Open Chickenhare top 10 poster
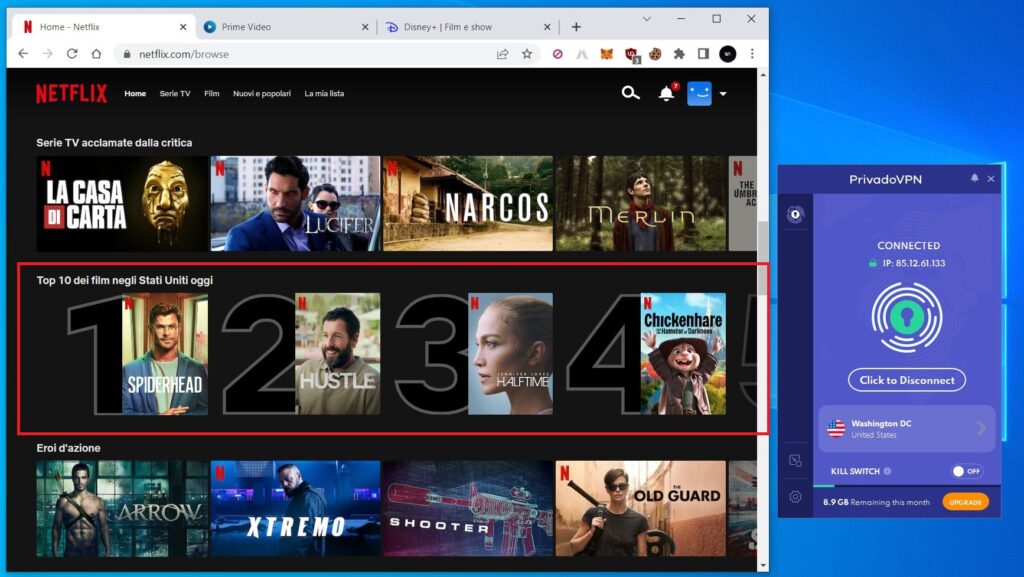The image size is (1024, 577). [683, 354]
